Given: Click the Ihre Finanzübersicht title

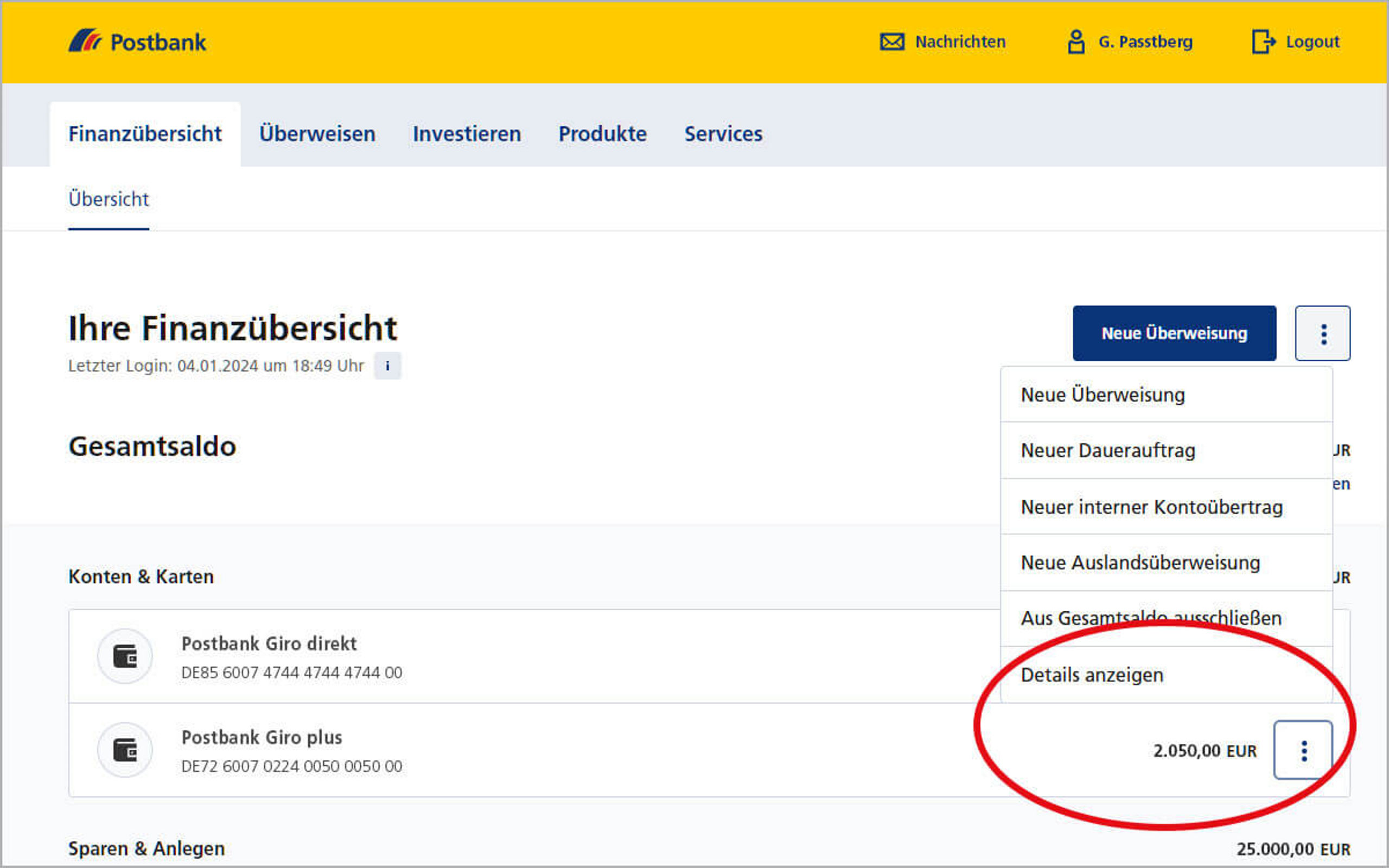Looking at the screenshot, I should [x=232, y=328].
